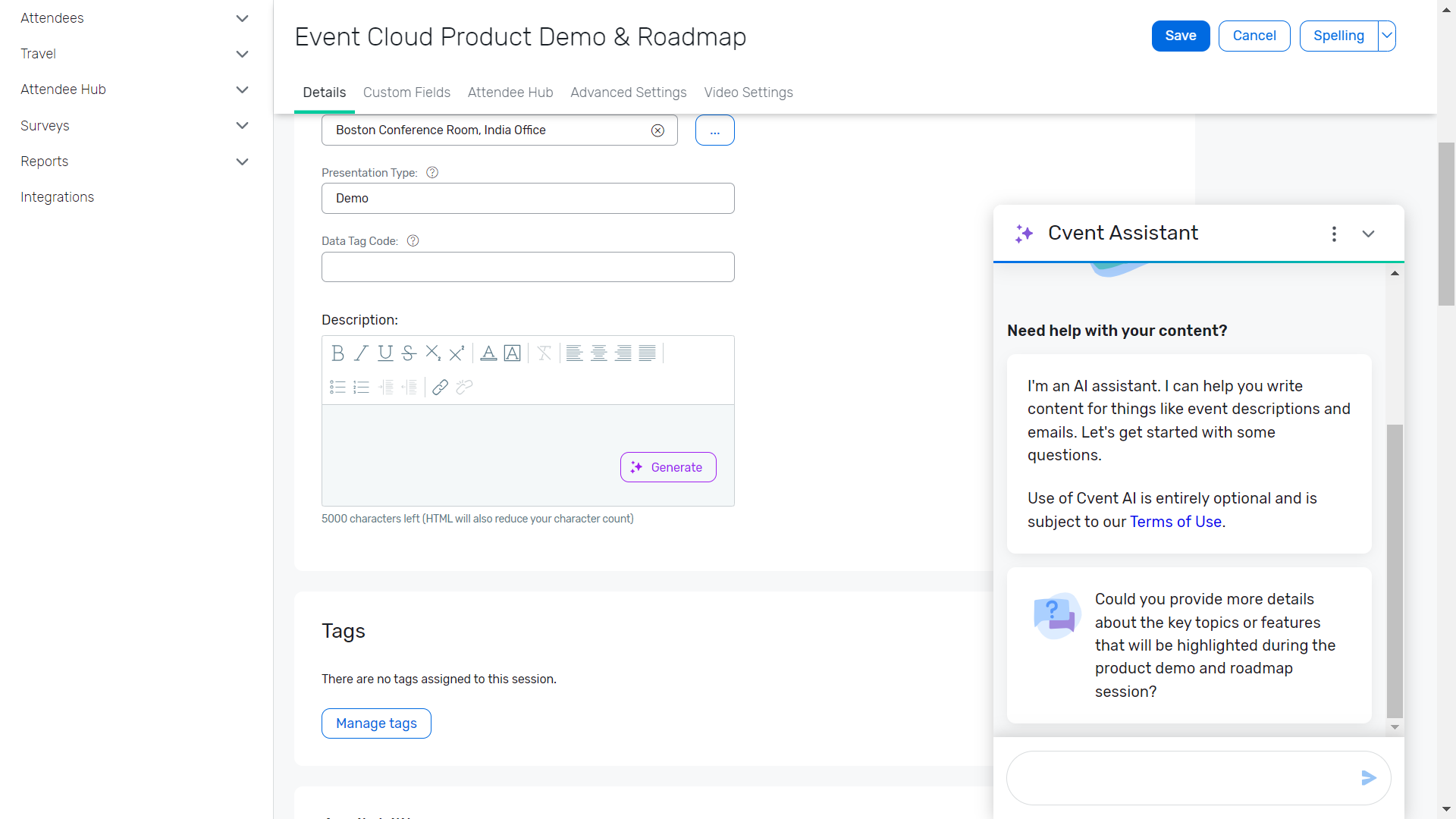Open the text color picker

coord(489,353)
